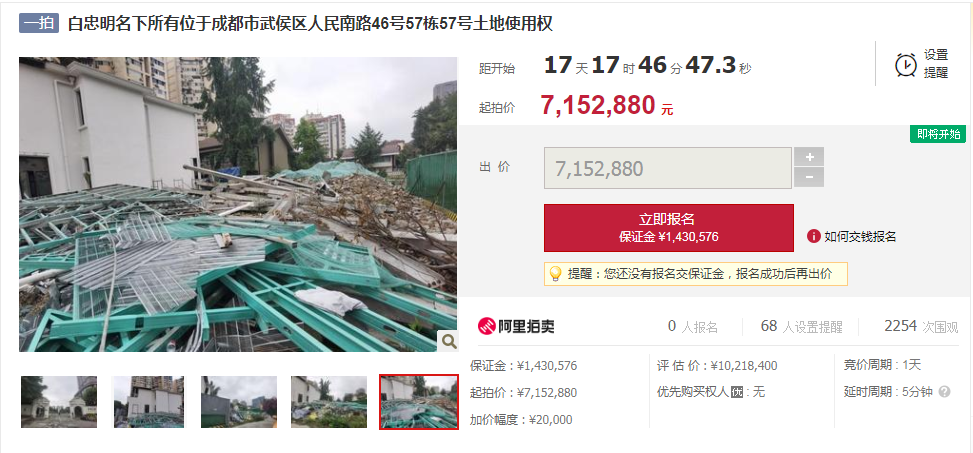Image resolution: width=973 pixels, height=453 pixels.
Task: Decrease bid with the minus button
Action: tap(809, 177)
